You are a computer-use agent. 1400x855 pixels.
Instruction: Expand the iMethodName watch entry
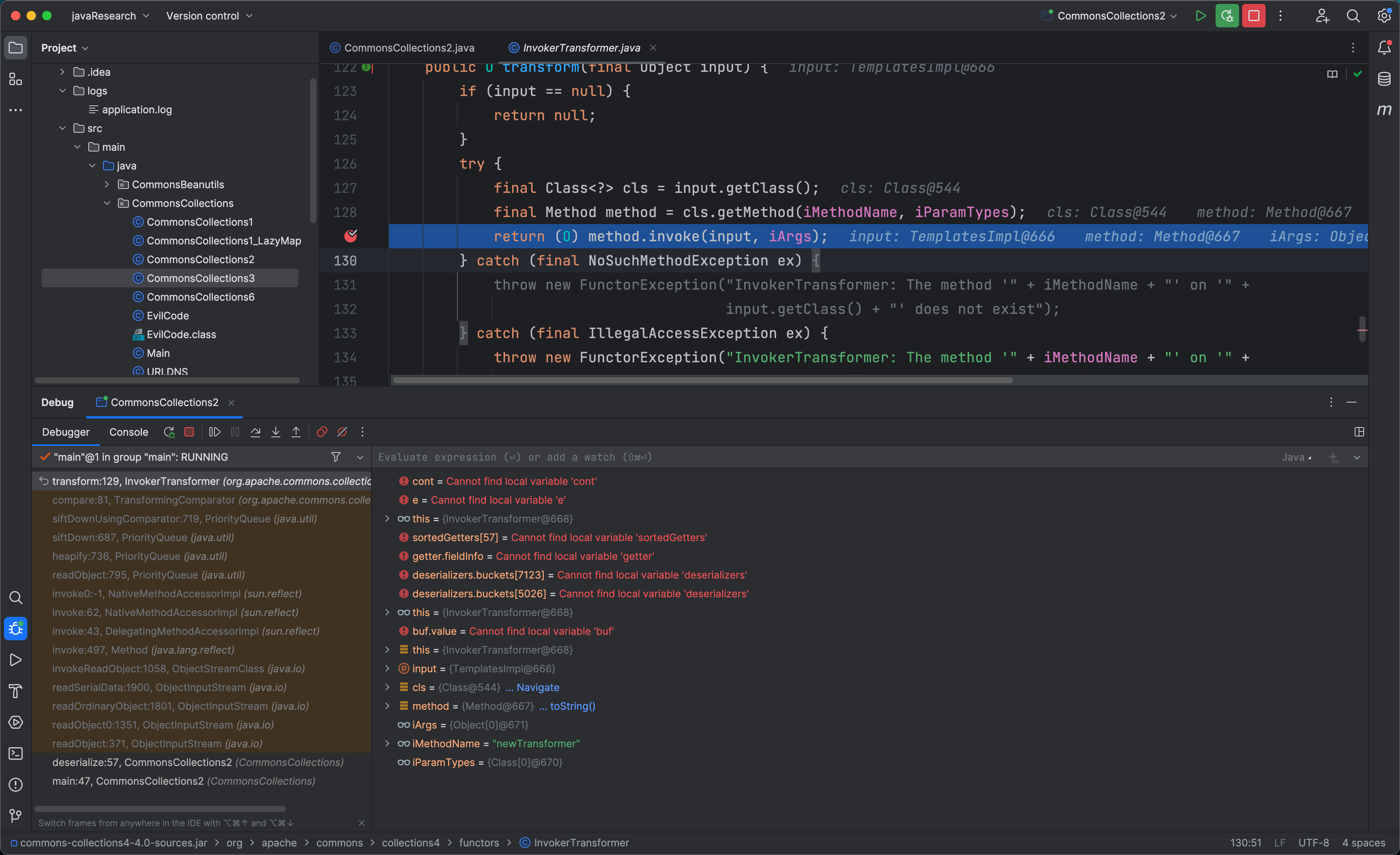pyautogui.click(x=387, y=744)
